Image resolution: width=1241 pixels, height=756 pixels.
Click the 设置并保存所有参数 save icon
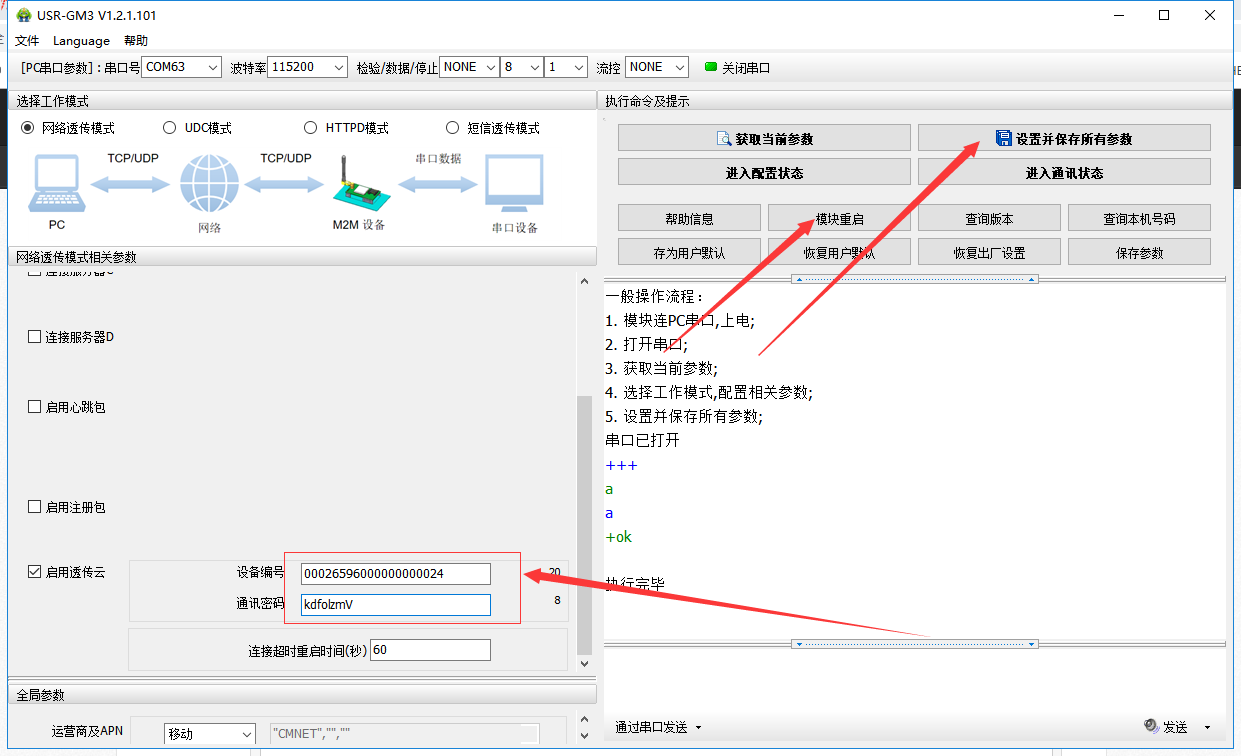1003,139
